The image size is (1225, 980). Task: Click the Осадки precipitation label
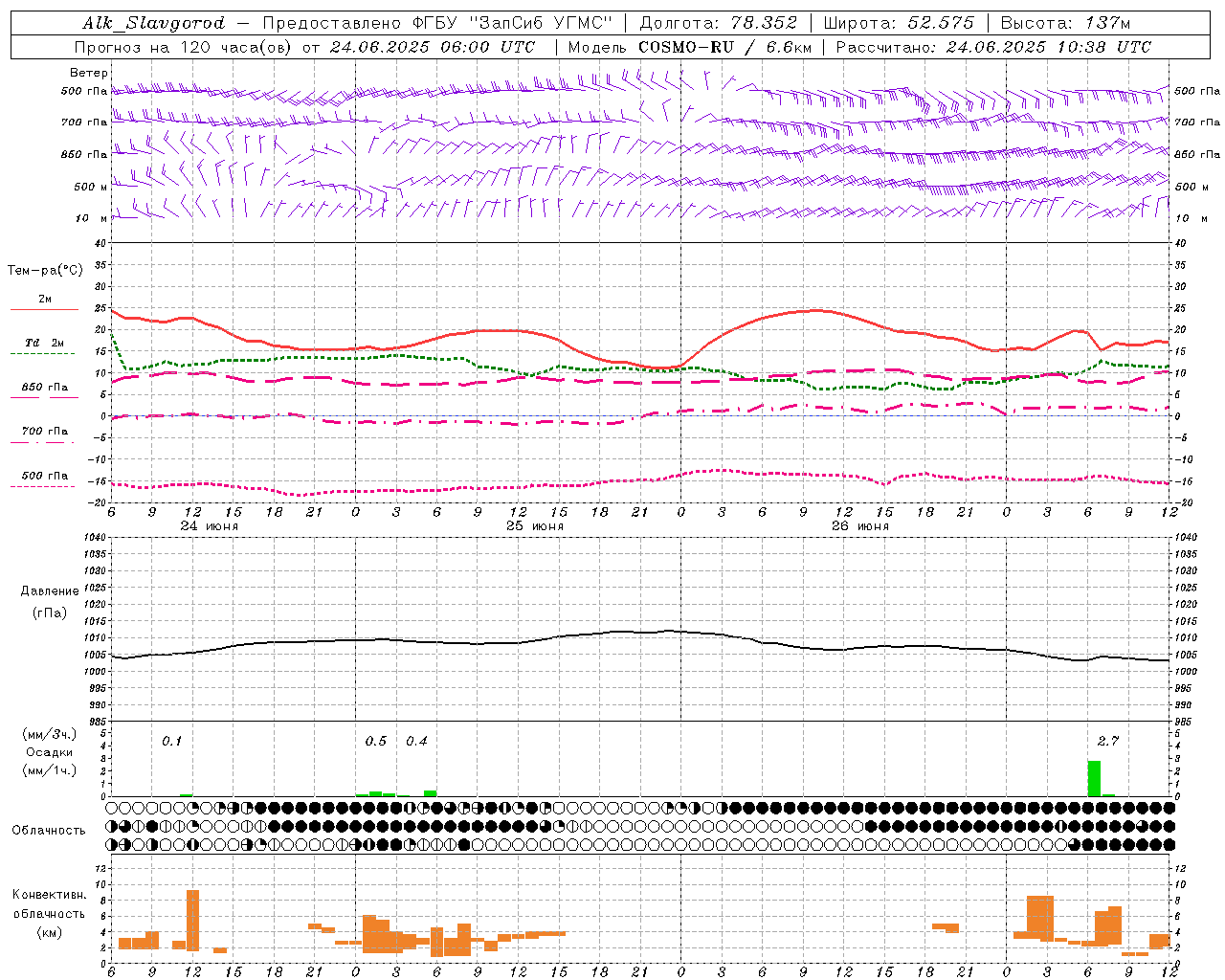[x=49, y=753]
